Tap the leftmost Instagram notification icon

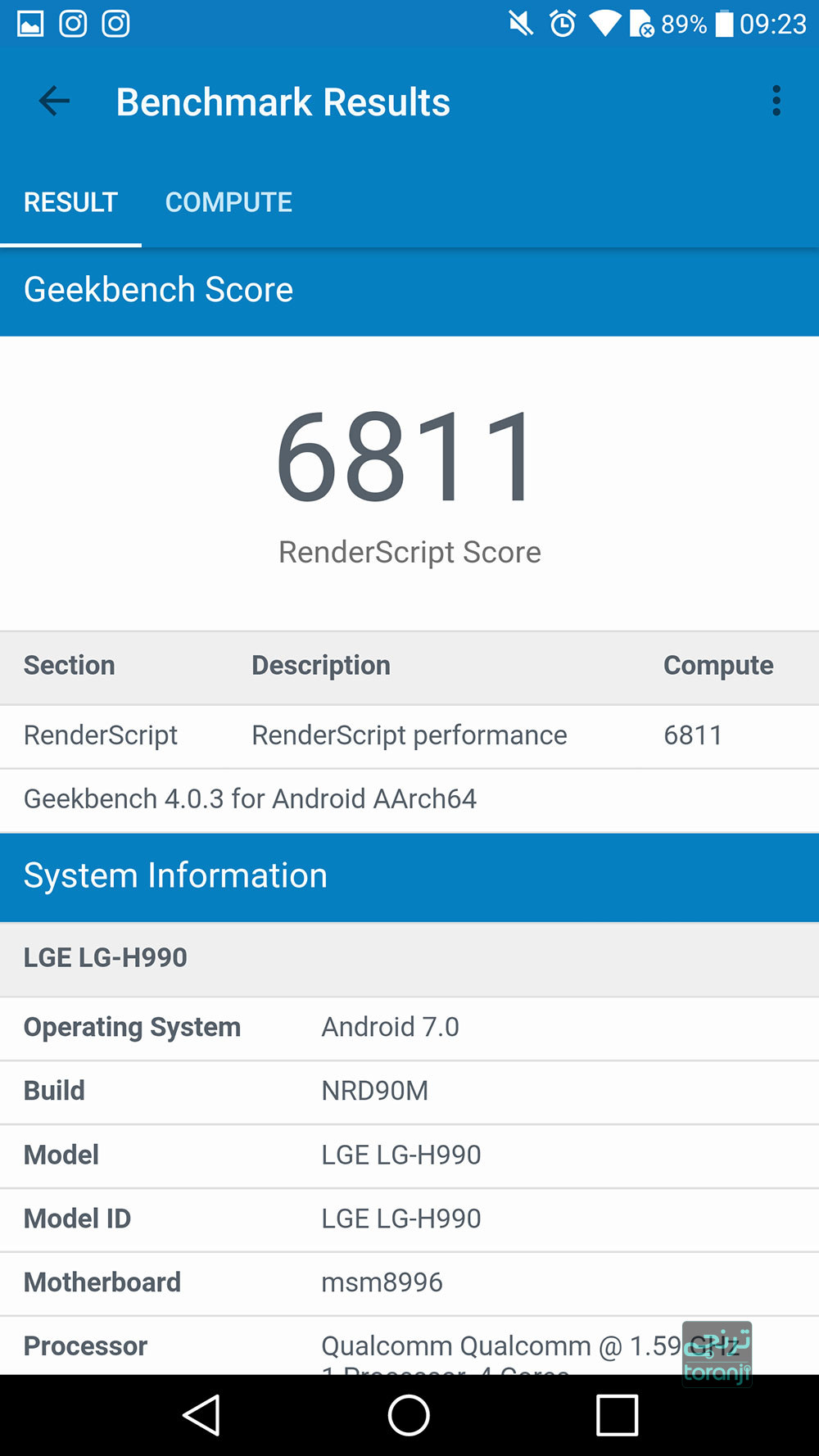(73, 24)
